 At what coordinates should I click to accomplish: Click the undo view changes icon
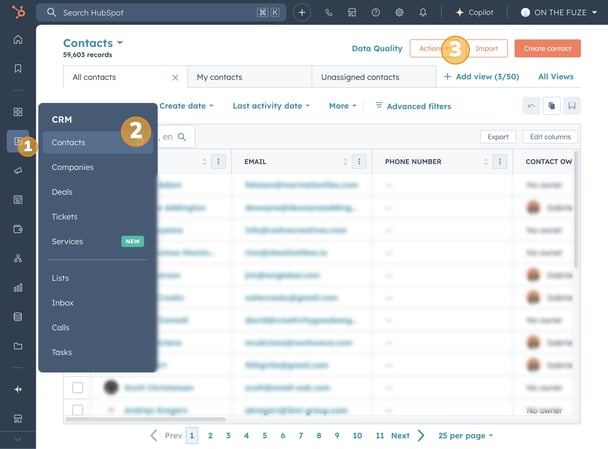pyautogui.click(x=531, y=106)
